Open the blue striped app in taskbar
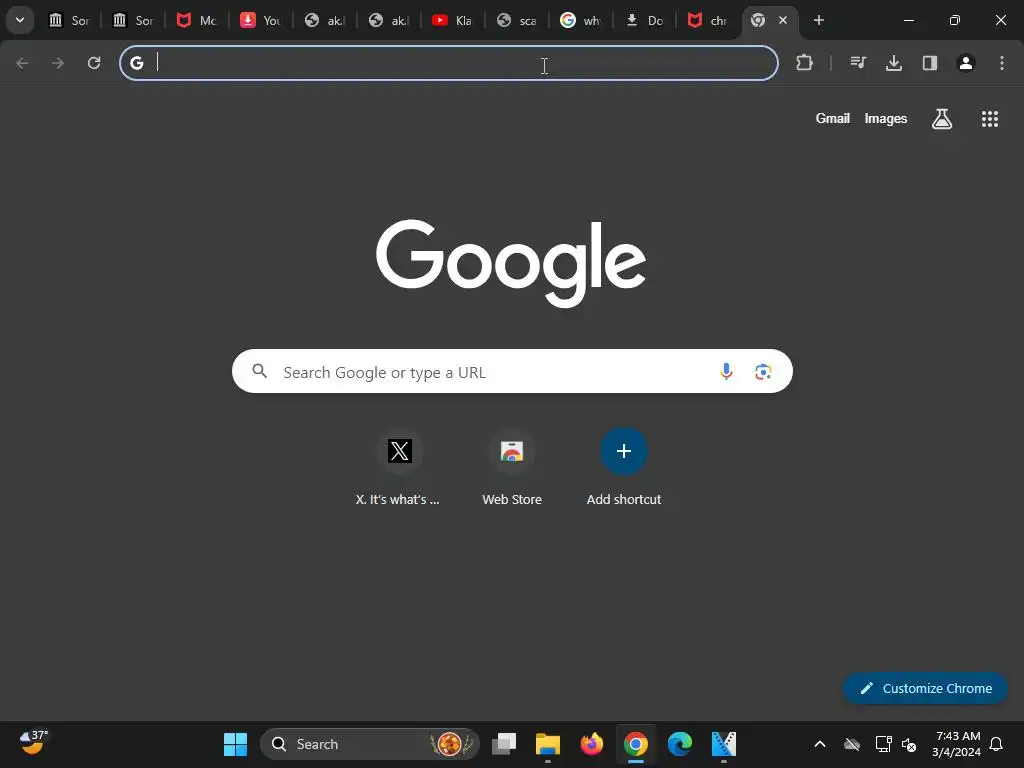 (x=724, y=744)
